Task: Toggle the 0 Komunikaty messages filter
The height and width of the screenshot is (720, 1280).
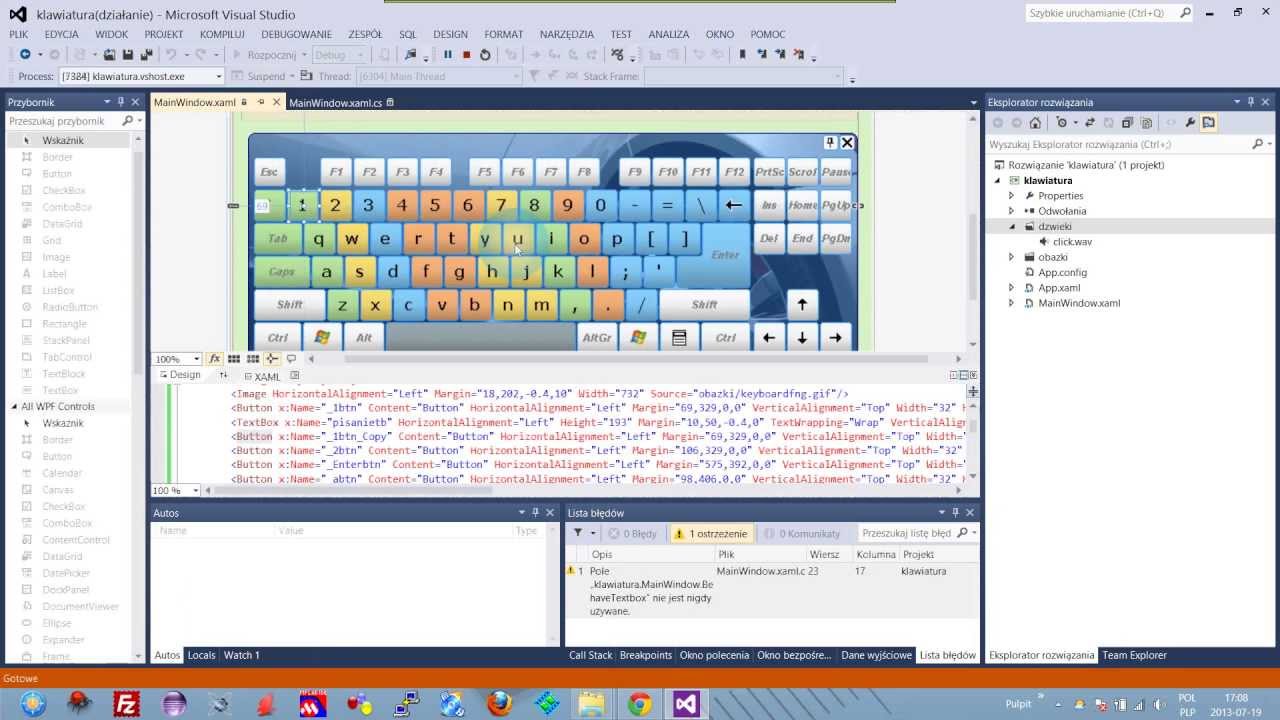Action: 803,533
